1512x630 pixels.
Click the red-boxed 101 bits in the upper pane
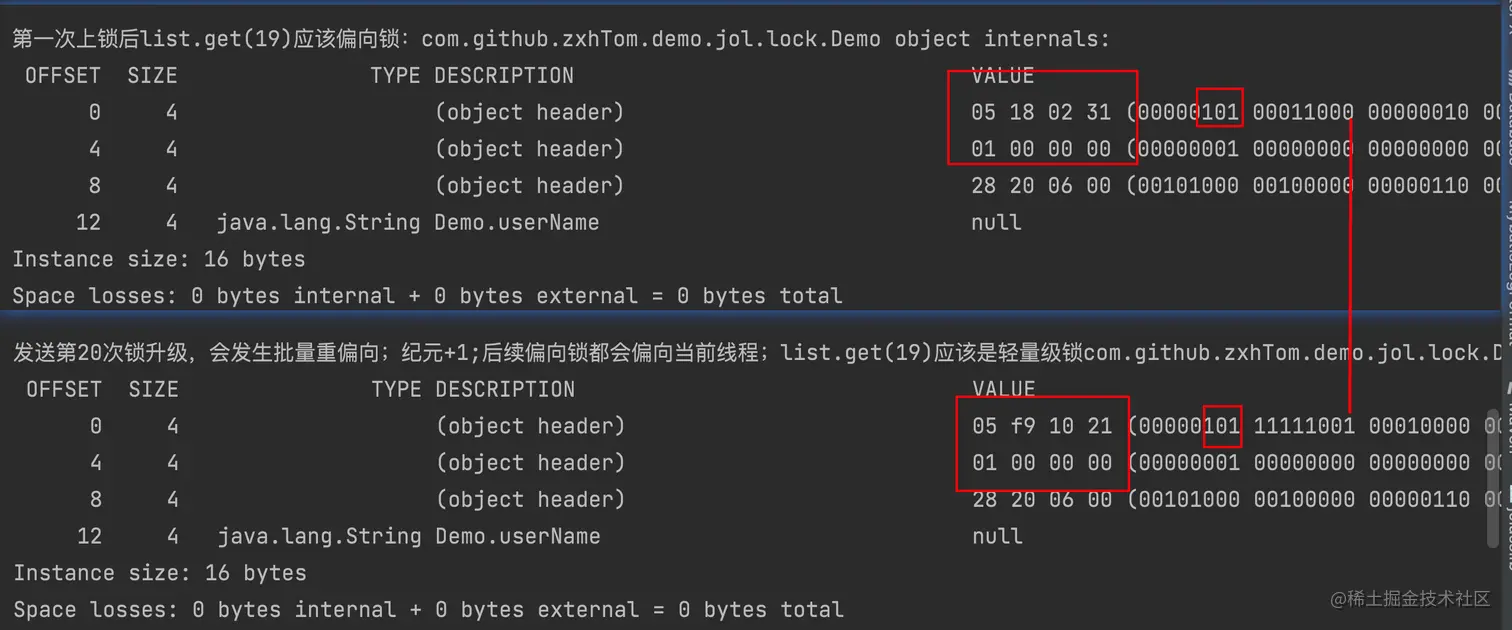pos(1219,112)
